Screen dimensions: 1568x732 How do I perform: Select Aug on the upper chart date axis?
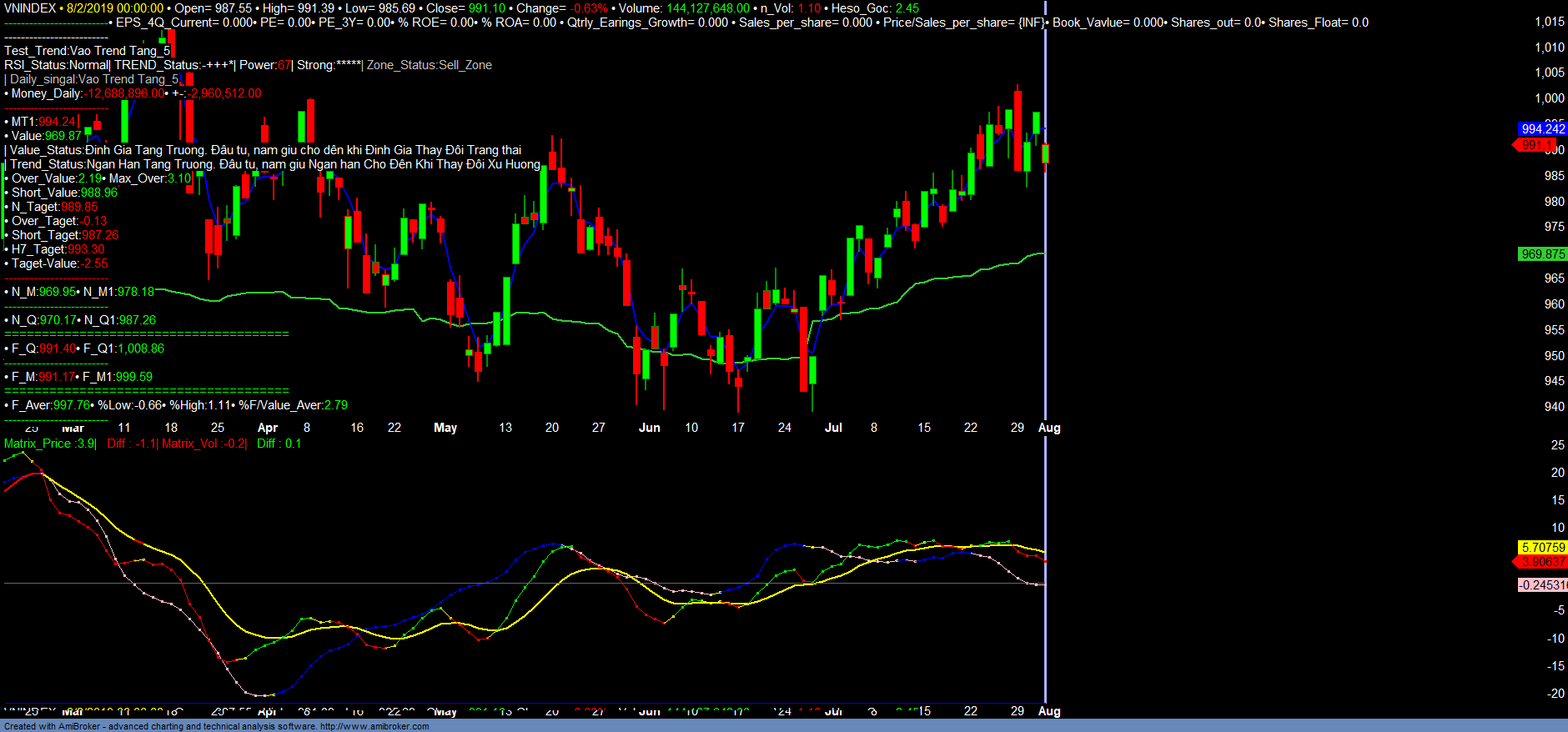pos(1049,428)
